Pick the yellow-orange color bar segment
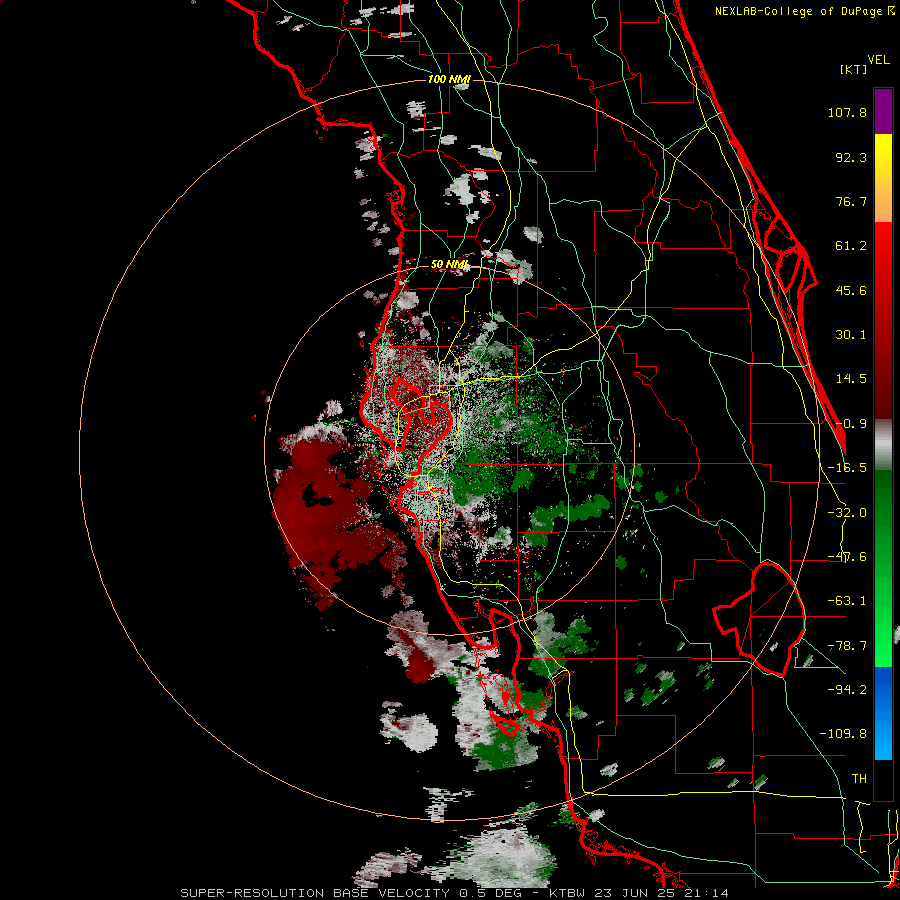 click(883, 178)
